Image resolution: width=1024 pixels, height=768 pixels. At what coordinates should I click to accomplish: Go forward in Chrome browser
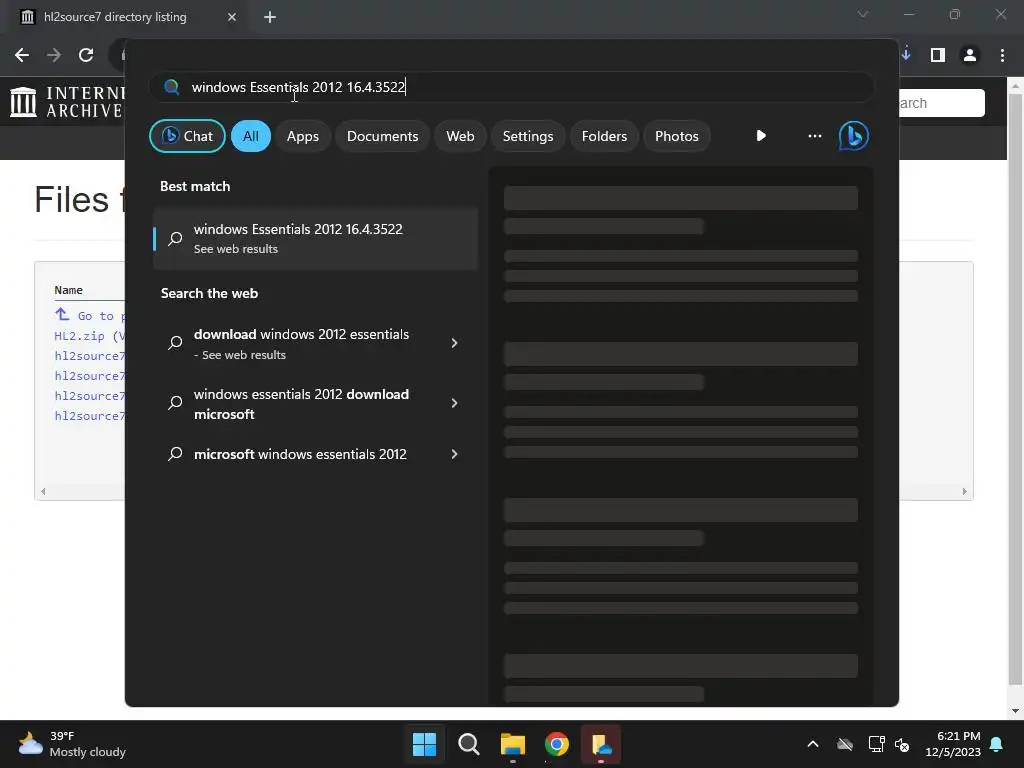(54, 55)
